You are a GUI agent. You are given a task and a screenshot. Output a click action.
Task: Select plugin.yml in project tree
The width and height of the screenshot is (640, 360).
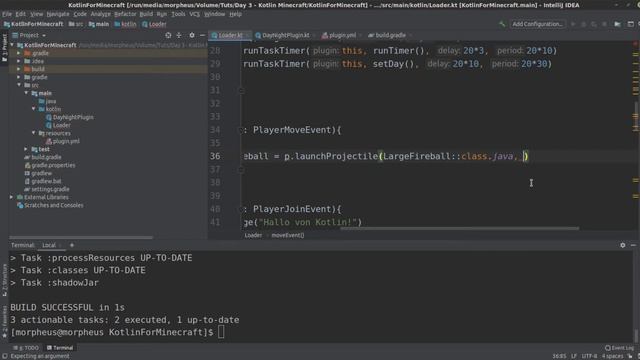pos(63,141)
